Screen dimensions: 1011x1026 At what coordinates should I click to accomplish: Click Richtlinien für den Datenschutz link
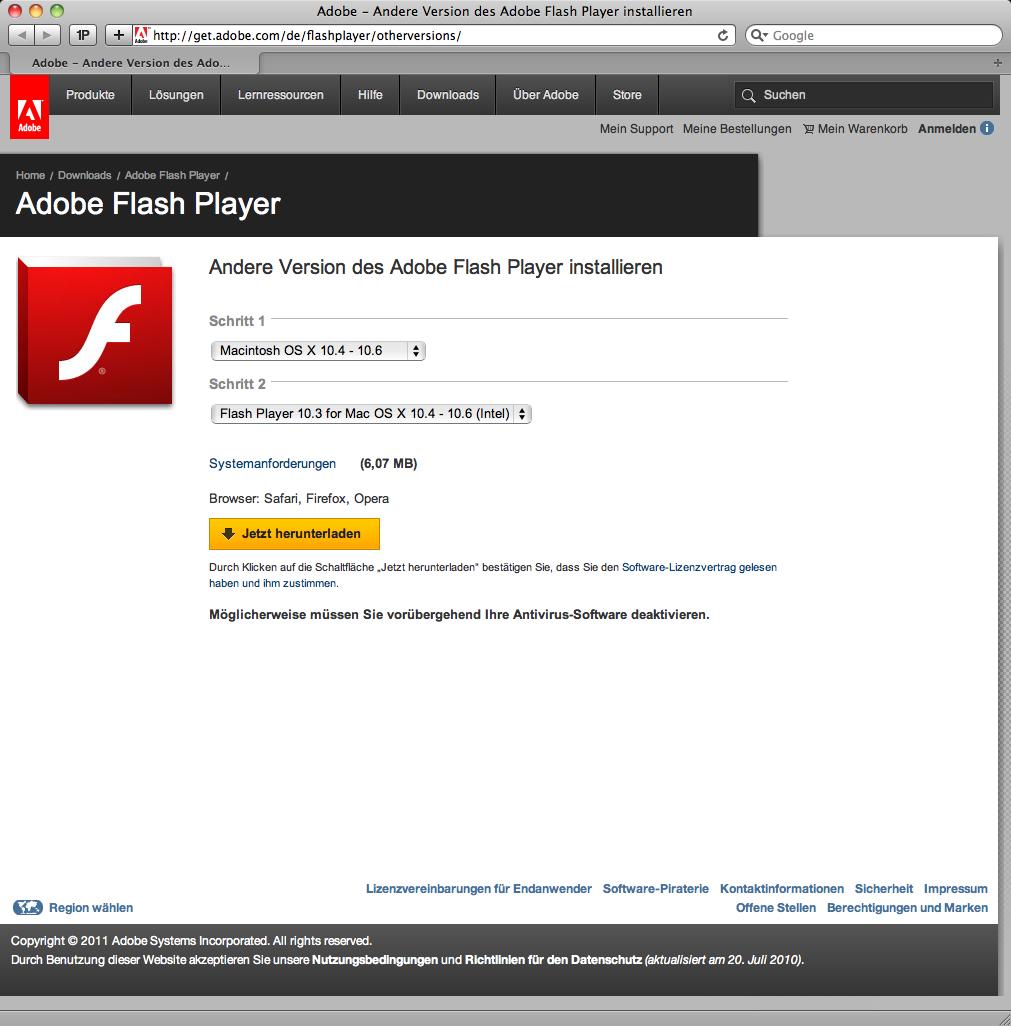(553, 960)
